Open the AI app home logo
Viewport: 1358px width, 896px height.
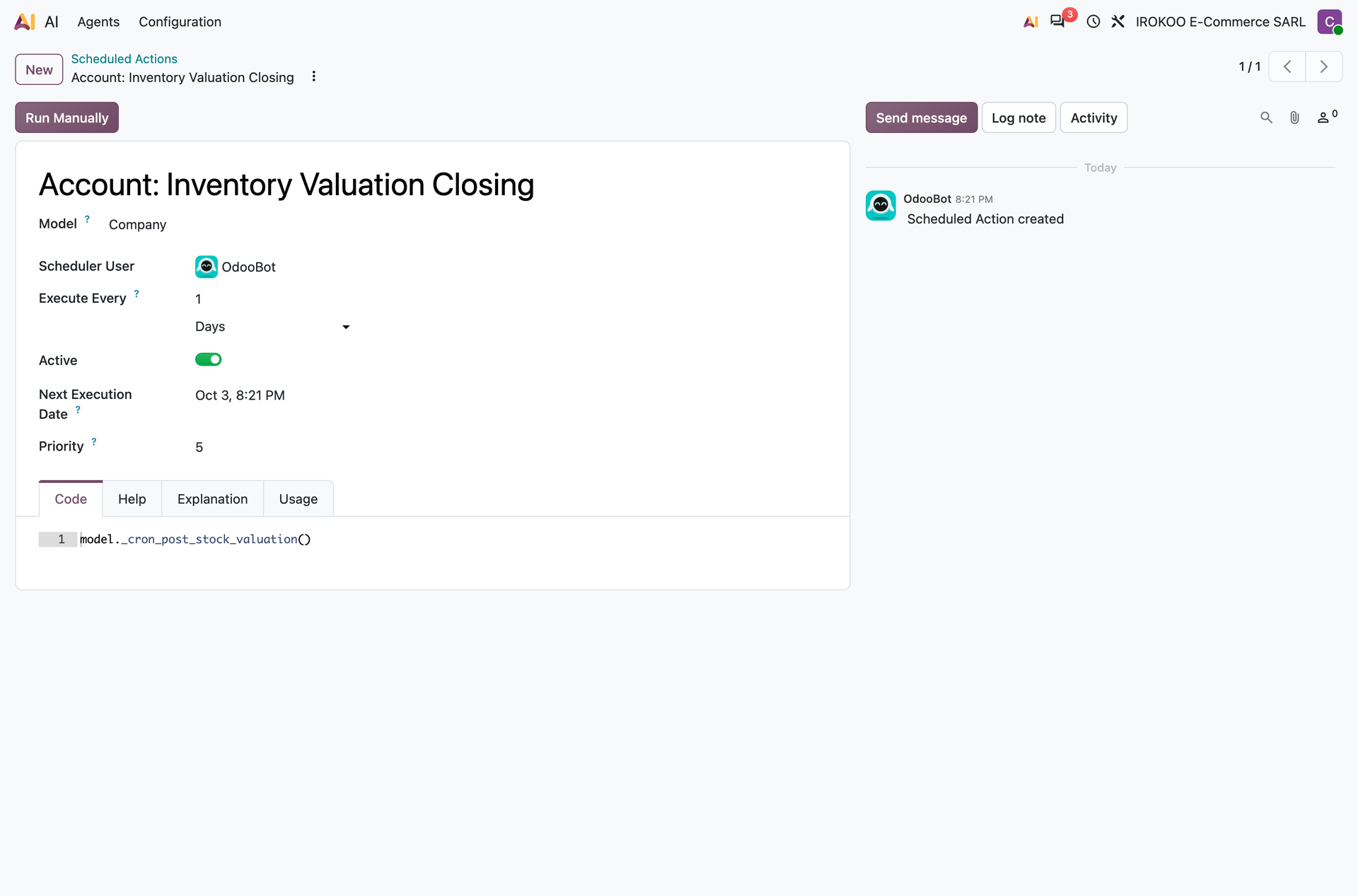[25, 22]
